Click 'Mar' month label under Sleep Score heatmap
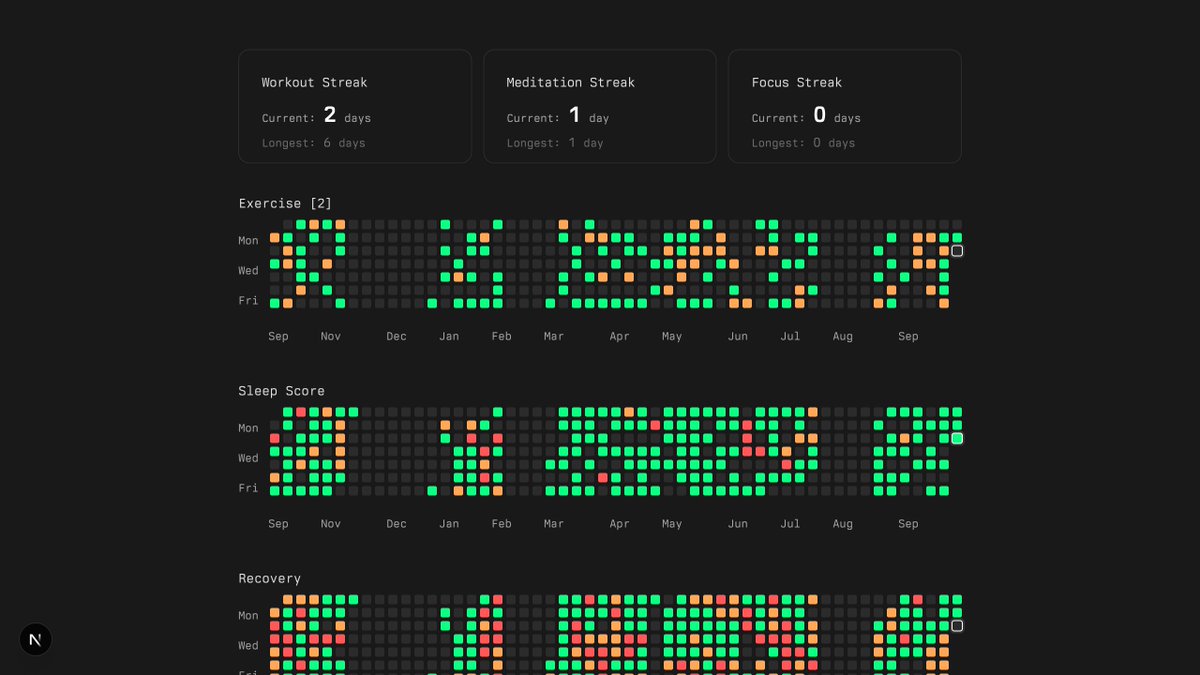 point(554,523)
